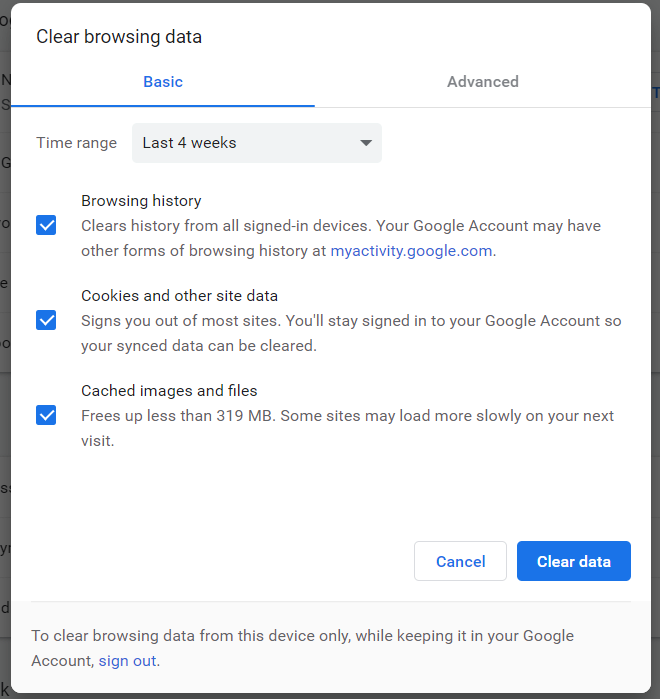Click the footer note about this device only

click(x=303, y=648)
